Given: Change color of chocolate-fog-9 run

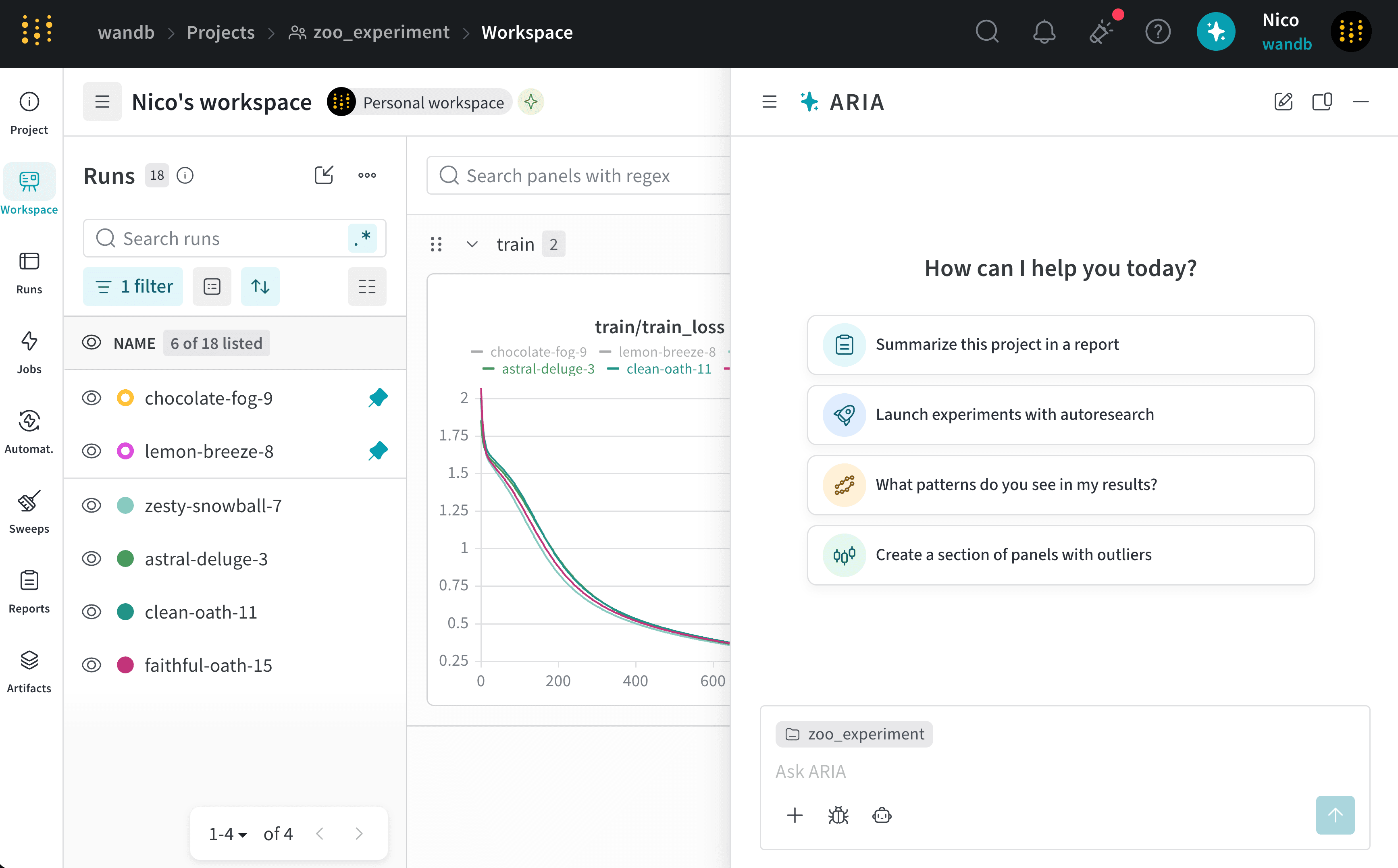Looking at the screenshot, I should [x=125, y=398].
